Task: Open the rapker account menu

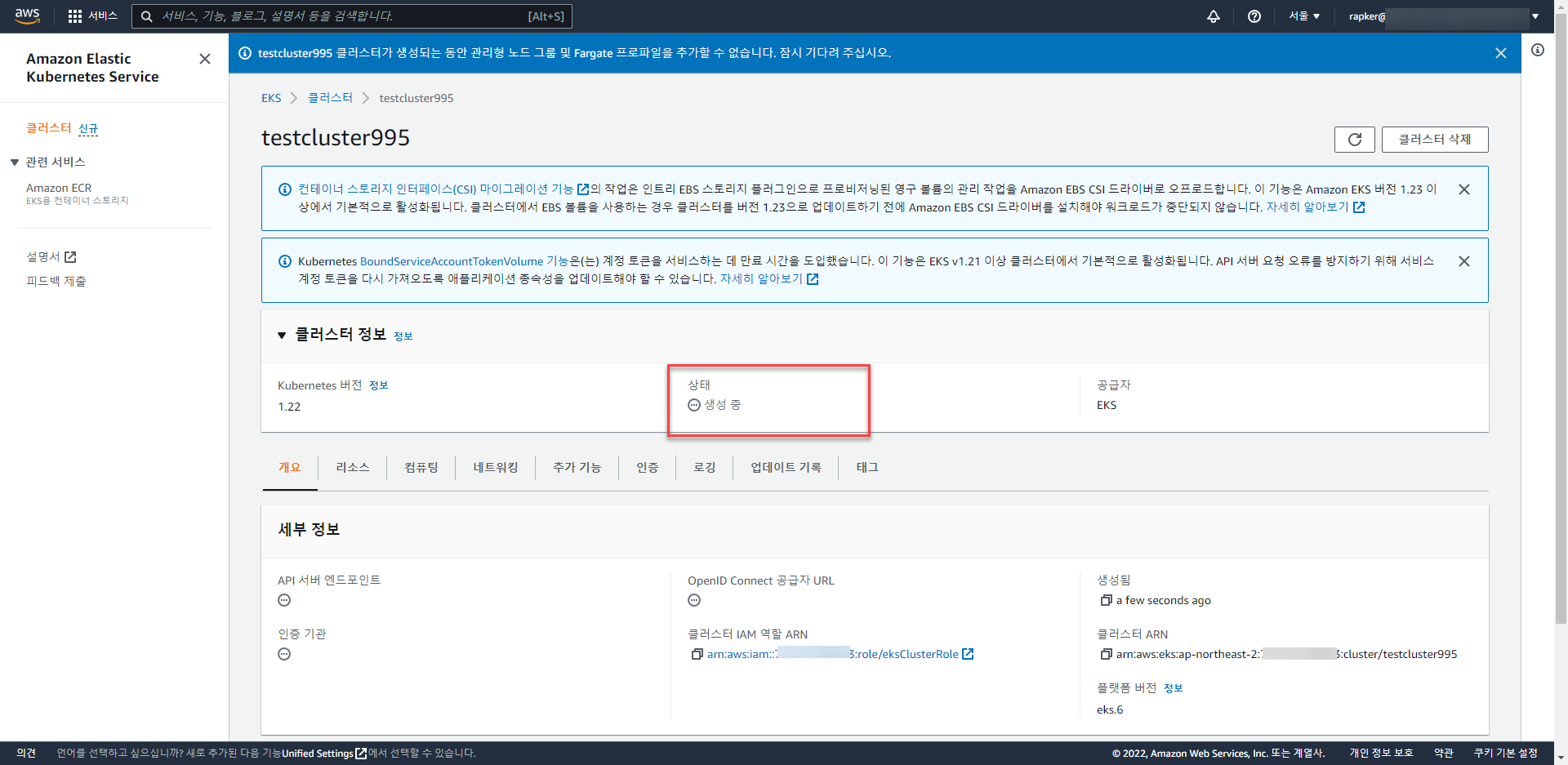Action: pos(1443,16)
